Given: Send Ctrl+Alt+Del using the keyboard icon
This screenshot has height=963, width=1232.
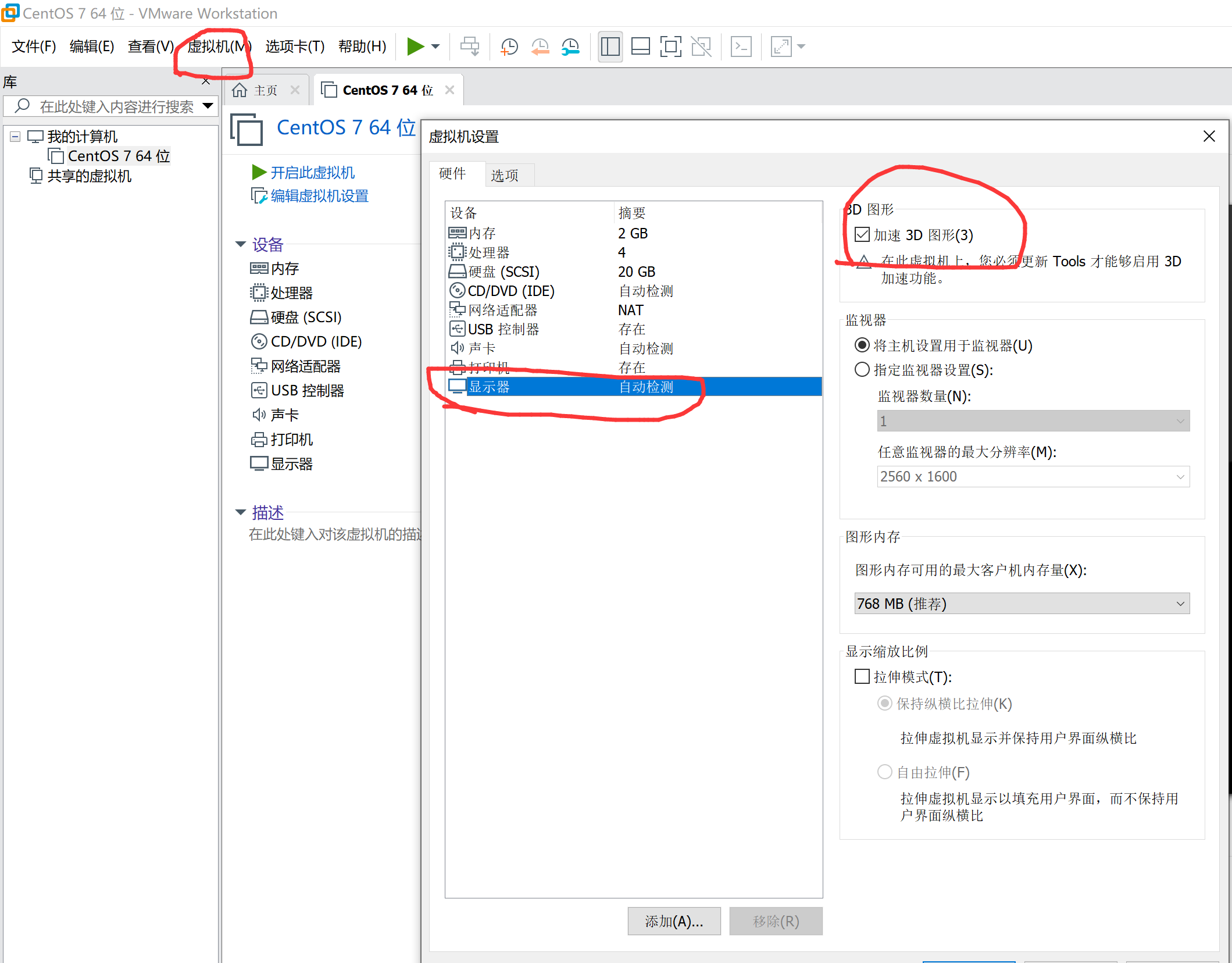Looking at the screenshot, I should click(x=741, y=47).
